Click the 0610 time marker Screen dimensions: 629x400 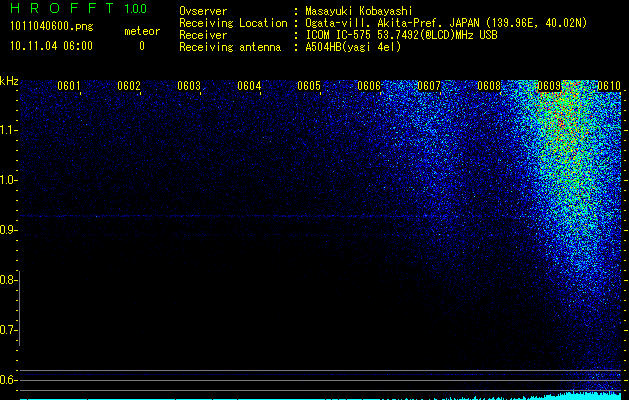609,86
